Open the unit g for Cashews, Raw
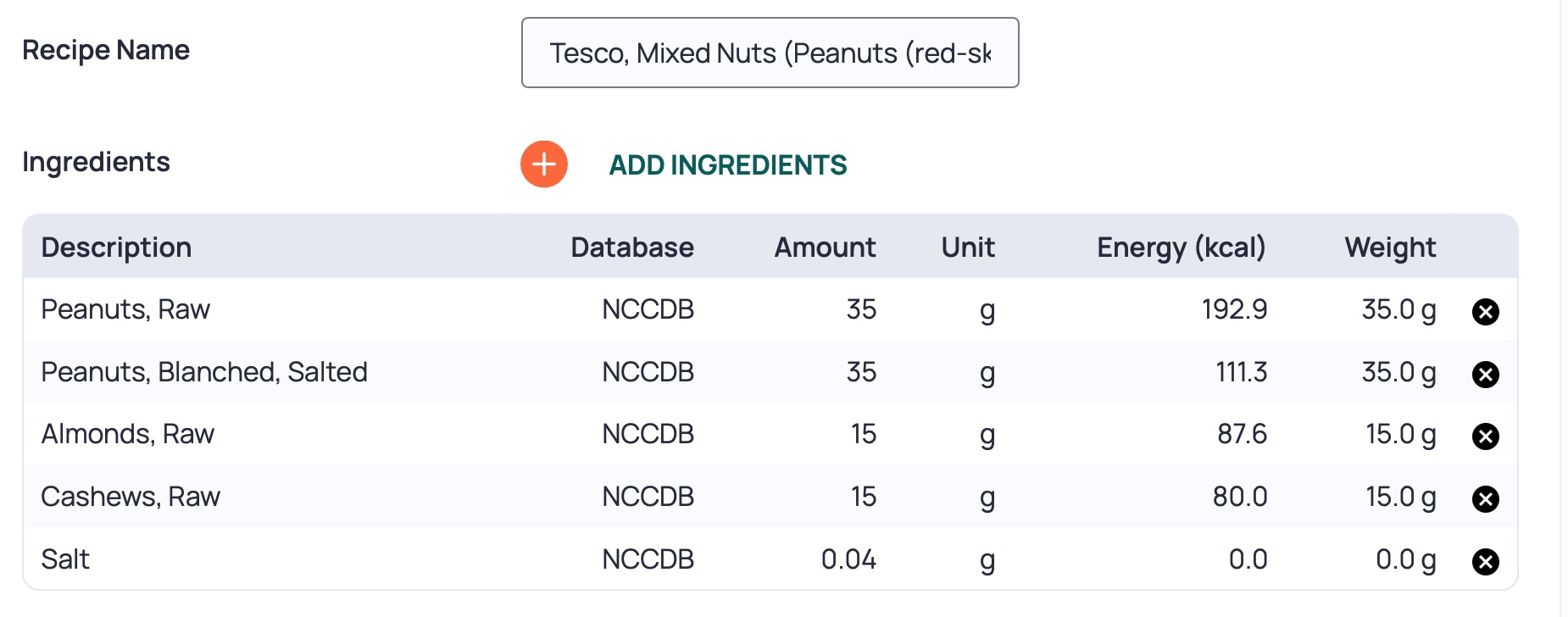The image size is (1568, 617). coord(987,497)
